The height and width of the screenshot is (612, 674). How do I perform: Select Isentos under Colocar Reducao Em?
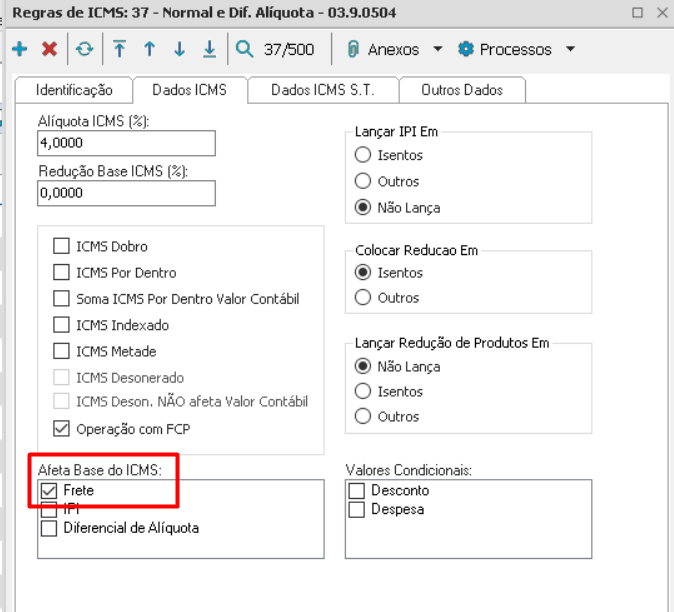point(363,272)
